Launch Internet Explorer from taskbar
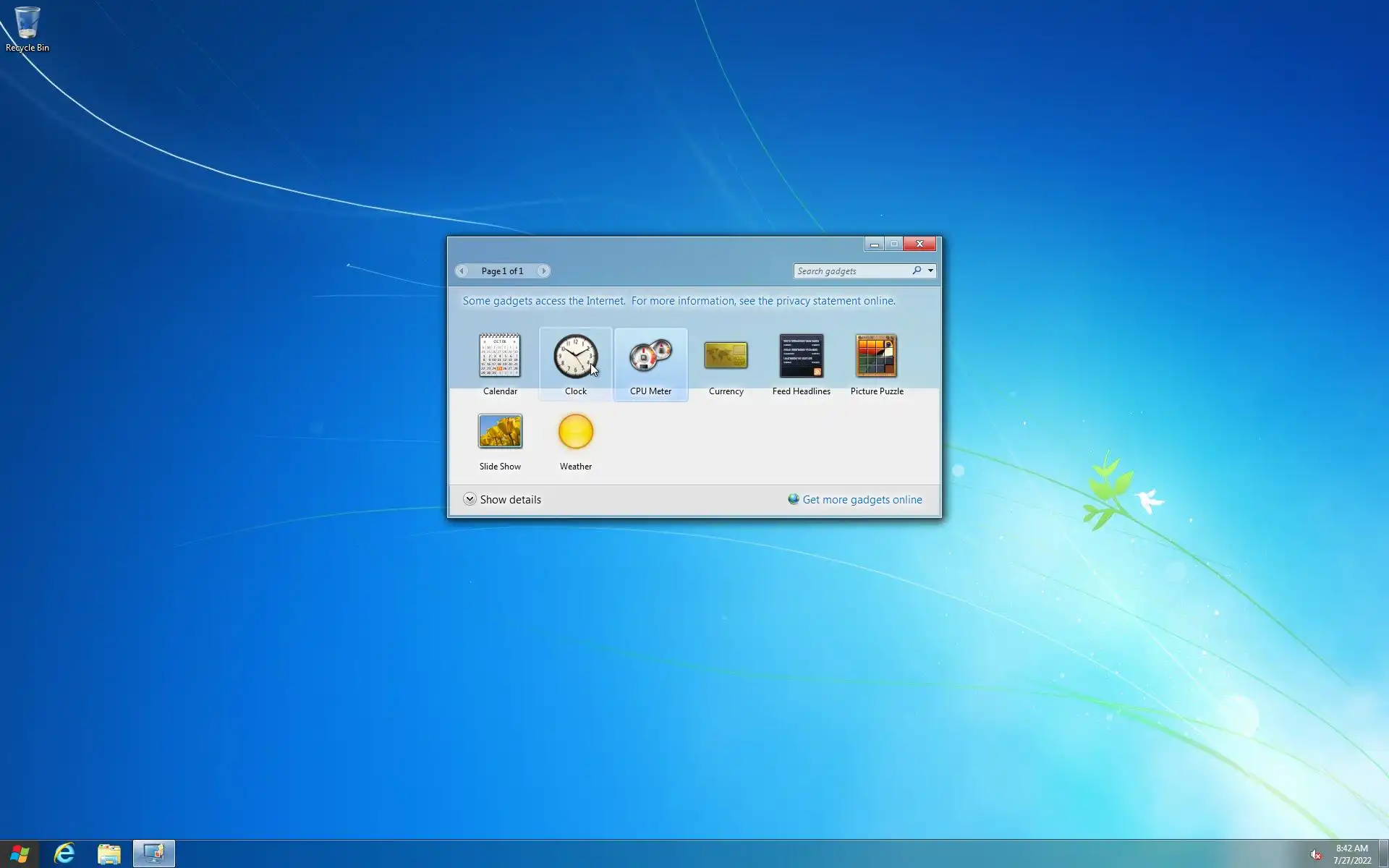The image size is (1389, 868). pos(64,854)
